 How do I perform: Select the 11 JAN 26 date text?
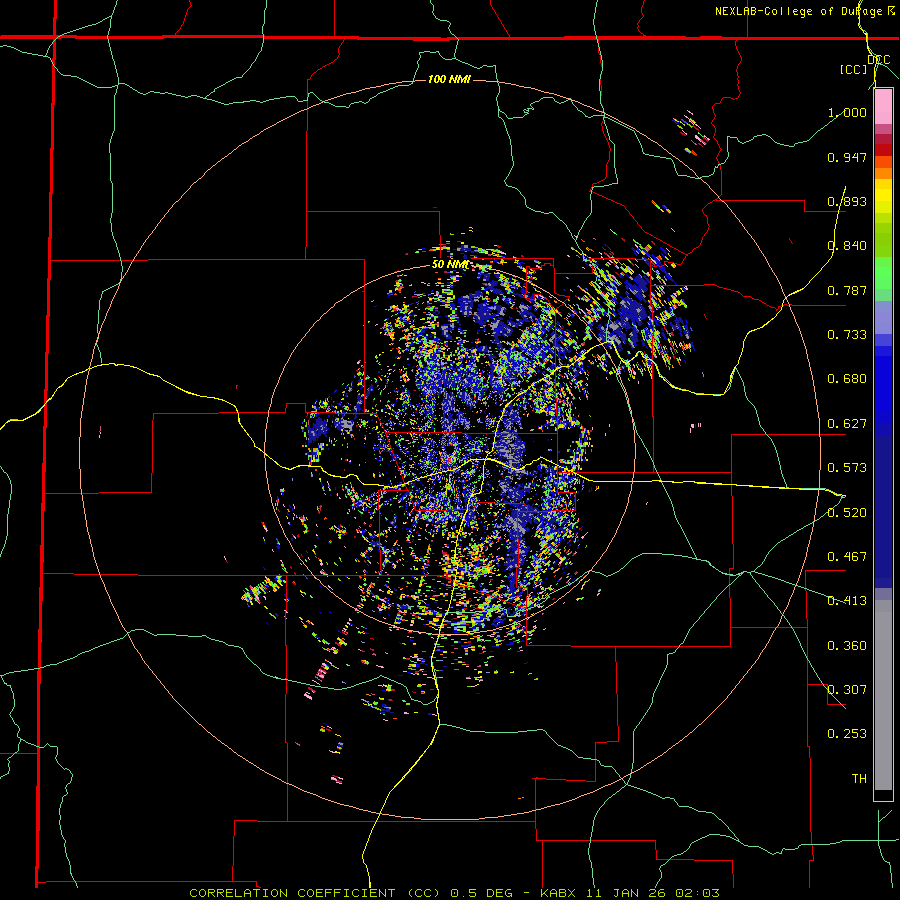[628, 893]
